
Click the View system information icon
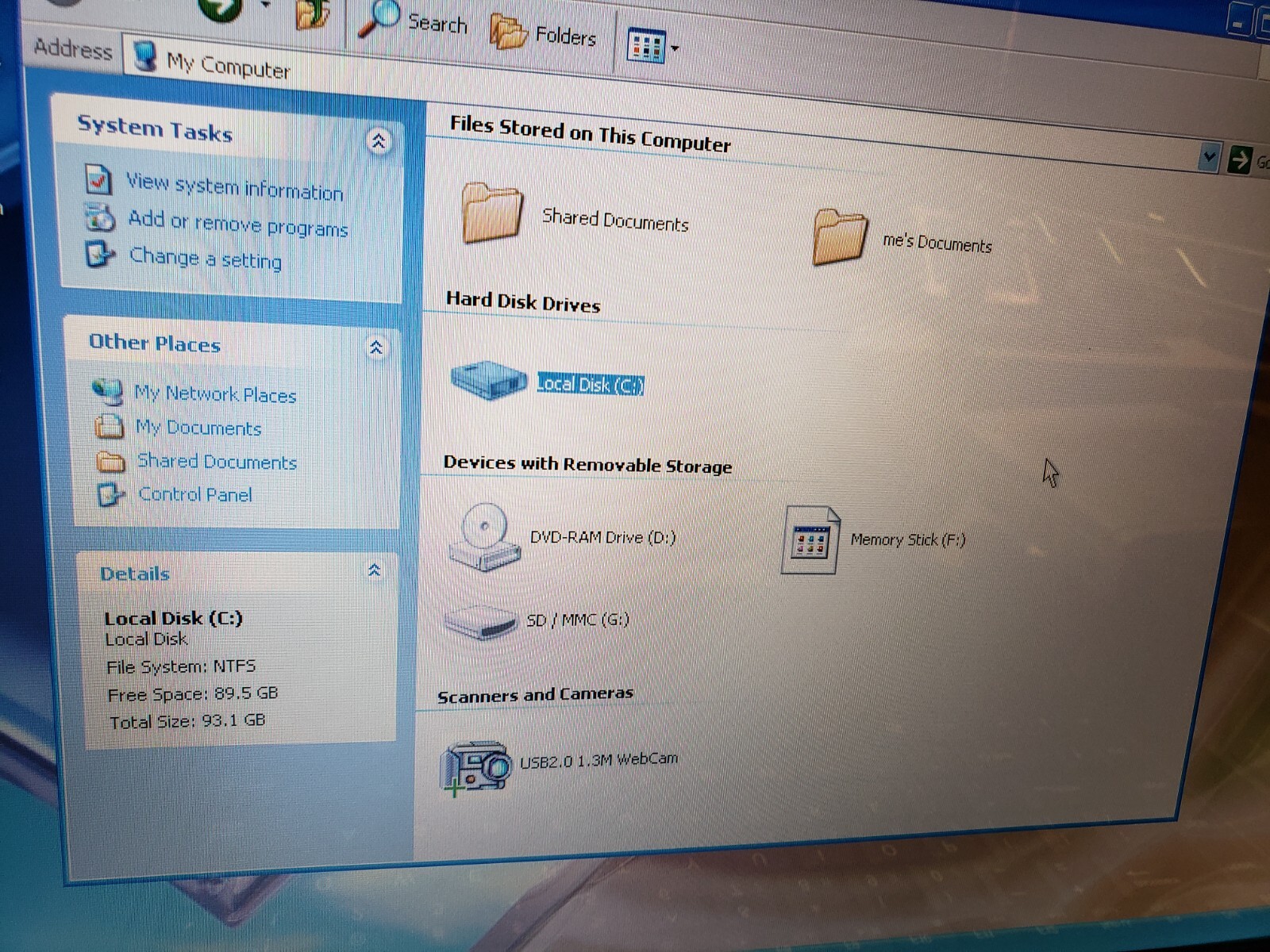click(x=98, y=179)
